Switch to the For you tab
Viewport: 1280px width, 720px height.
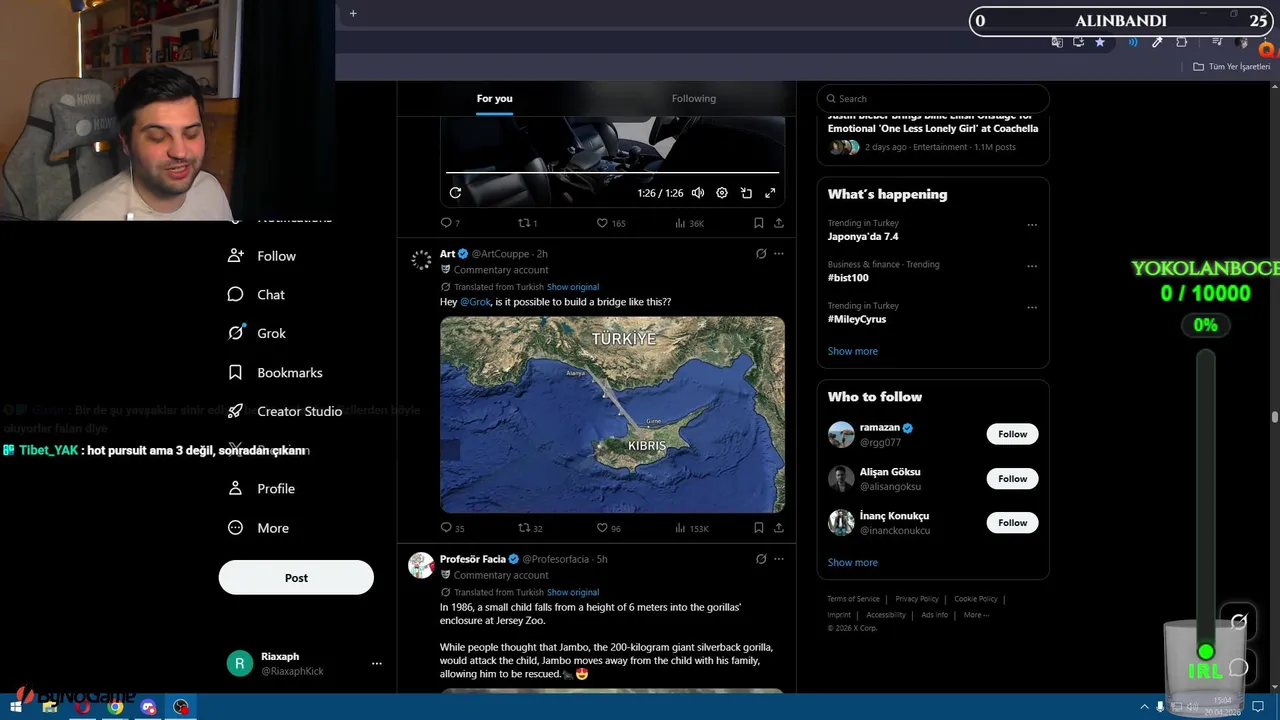pos(494,98)
